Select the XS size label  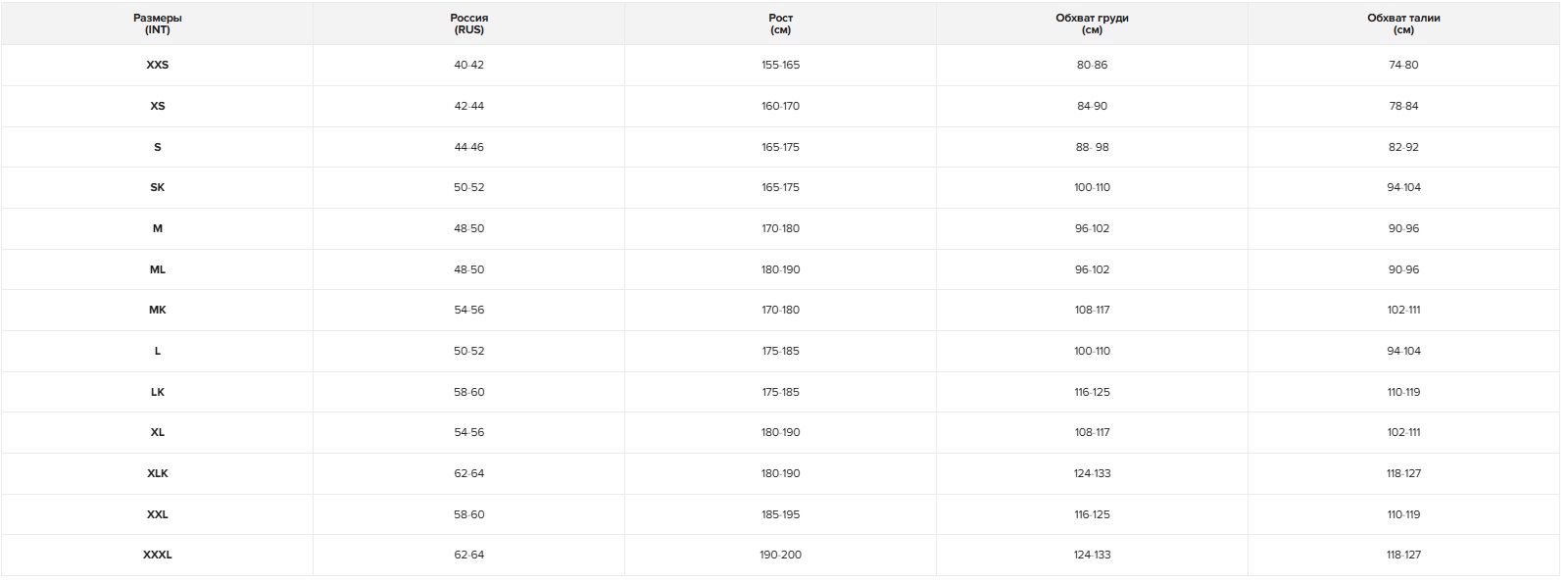(x=157, y=106)
